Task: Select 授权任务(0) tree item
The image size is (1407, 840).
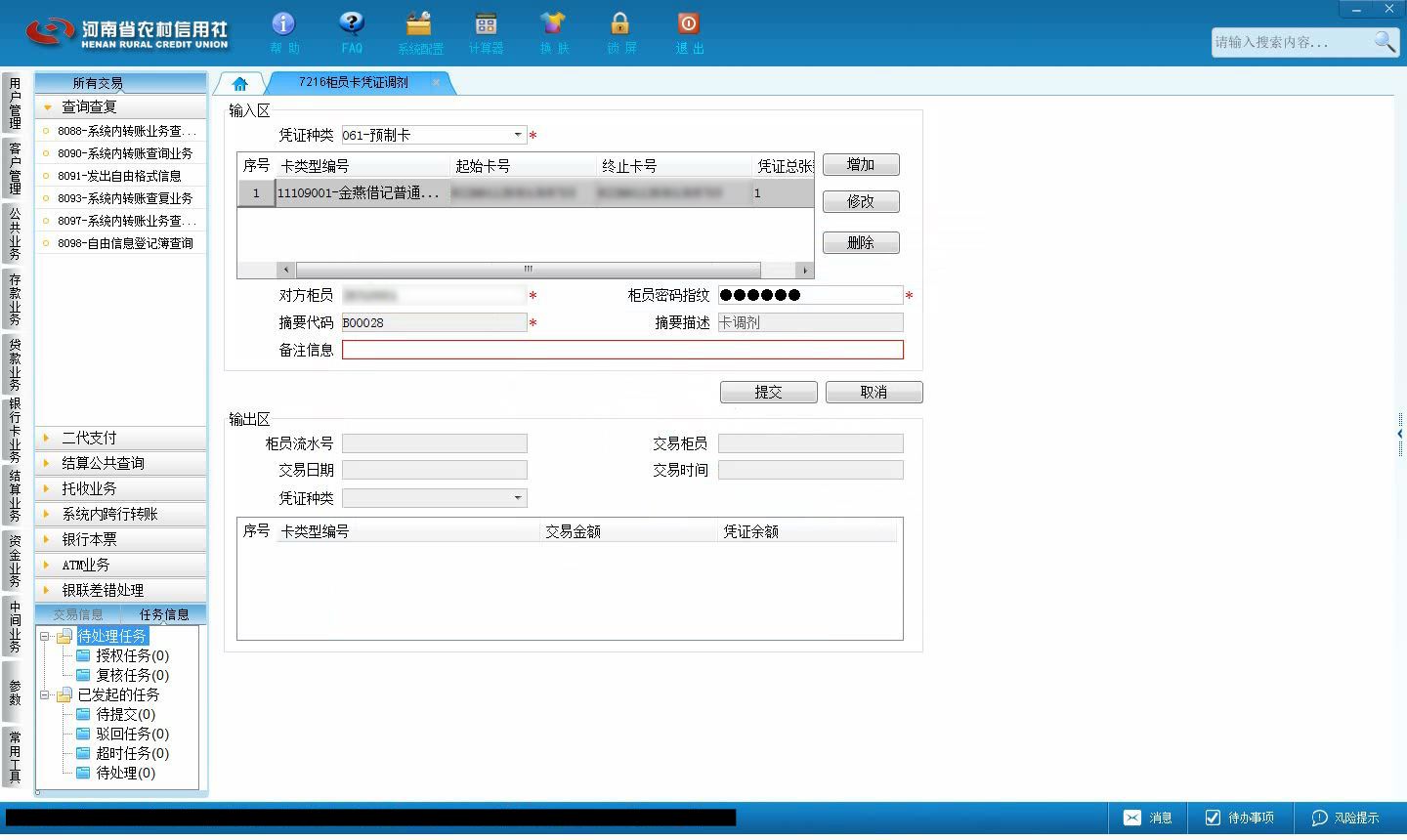Action: pyautogui.click(x=132, y=655)
